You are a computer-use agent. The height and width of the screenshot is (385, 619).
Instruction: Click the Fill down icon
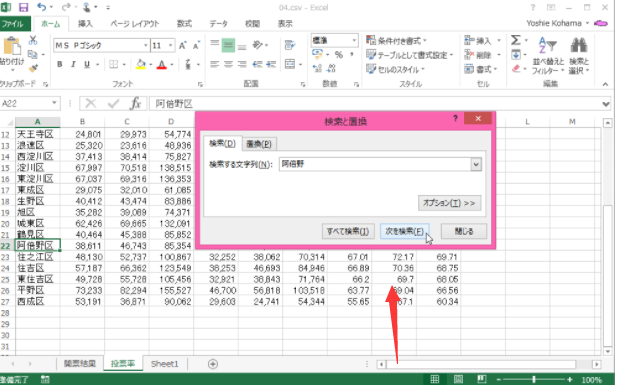click(516, 54)
